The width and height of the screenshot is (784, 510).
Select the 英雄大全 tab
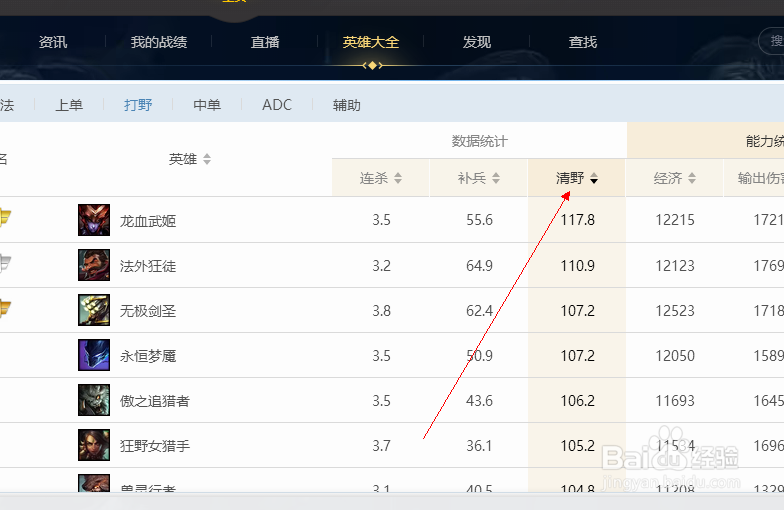(x=370, y=42)
